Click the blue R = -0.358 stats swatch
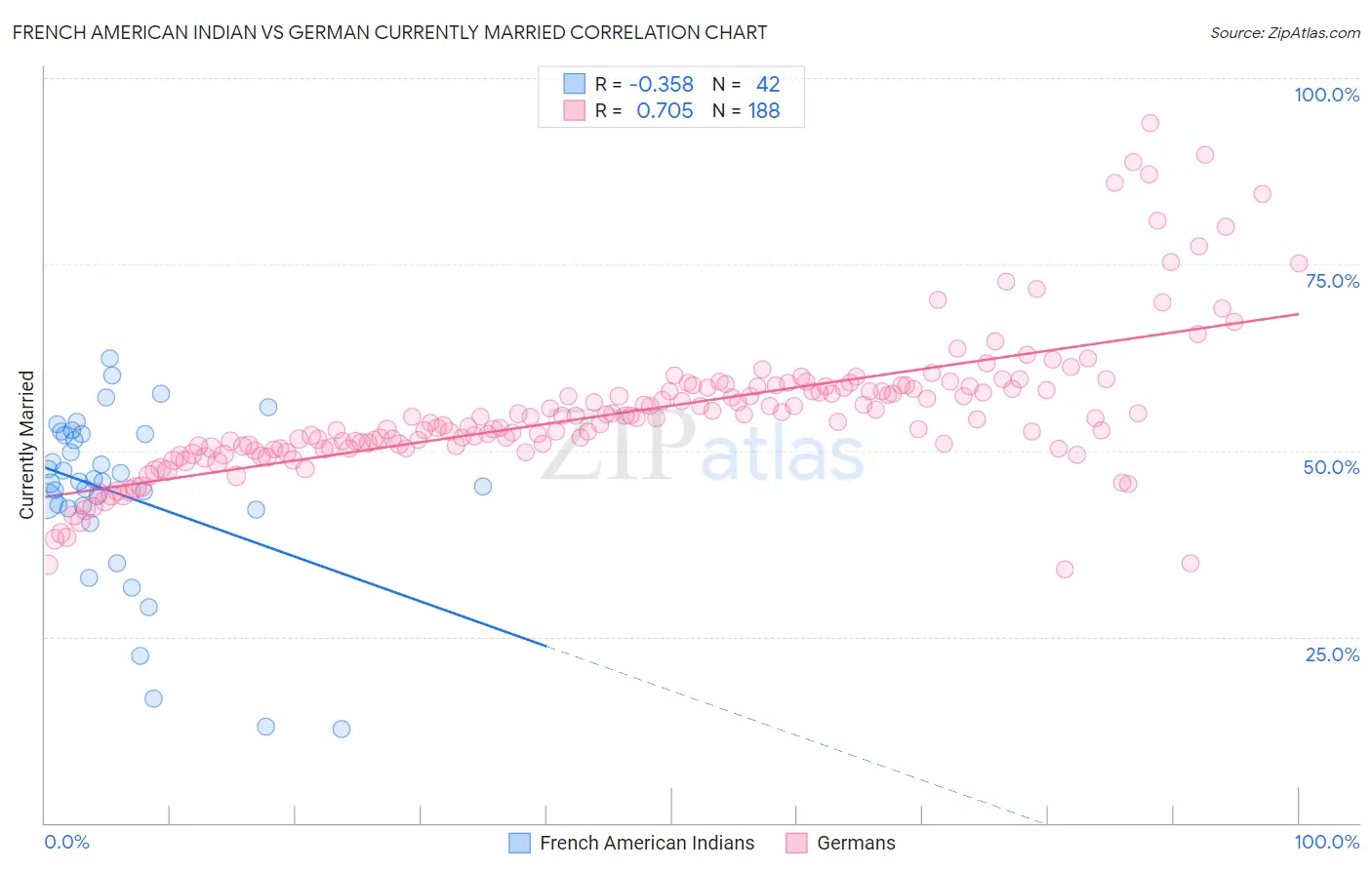This screenshot has width=1372, height=870. pos(575,84)
